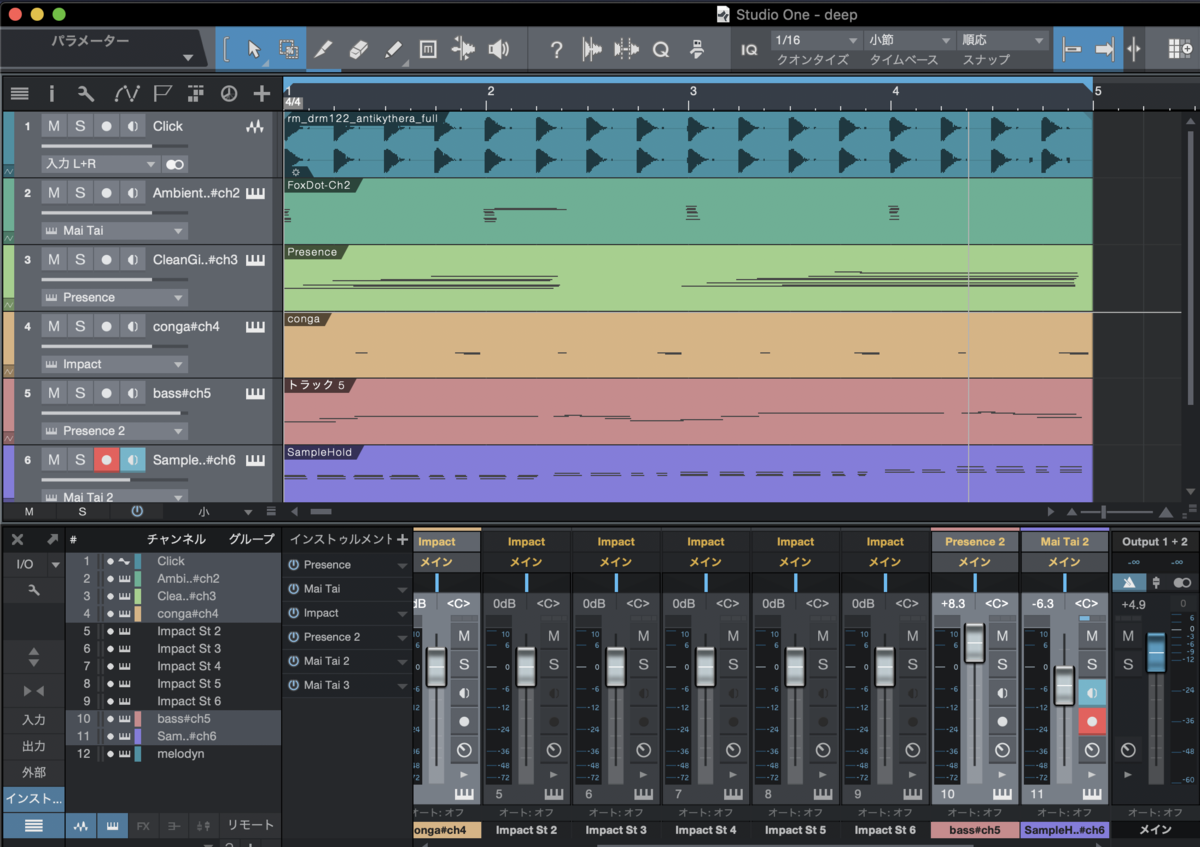Select the Mute tool square icon

pyautogui.click(x=428, y=49)
